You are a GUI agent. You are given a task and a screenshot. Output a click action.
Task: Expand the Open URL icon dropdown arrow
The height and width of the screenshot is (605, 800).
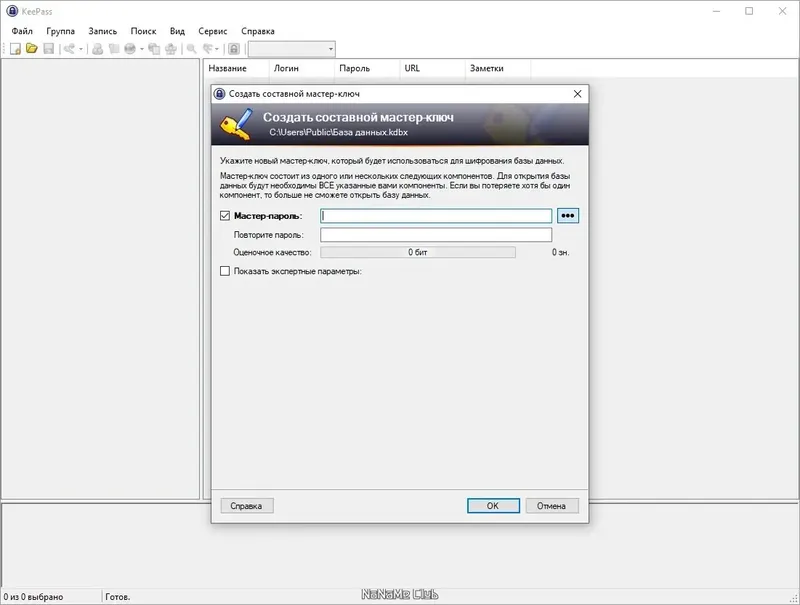pyautogui.click(x=141, y=49)
